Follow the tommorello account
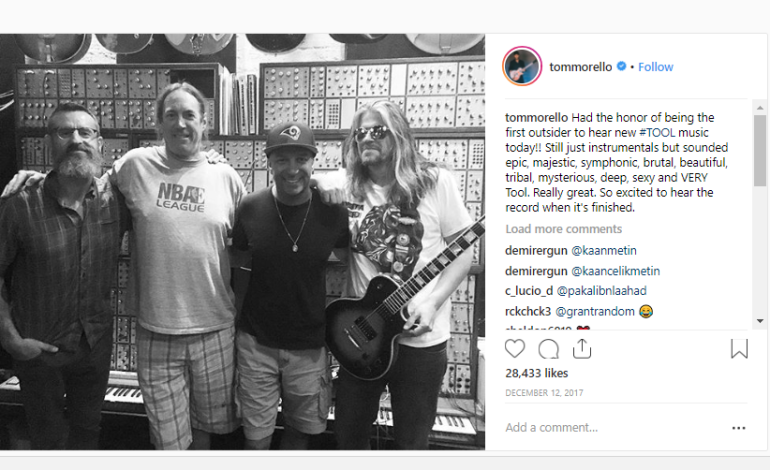 [x=656, y=67]
